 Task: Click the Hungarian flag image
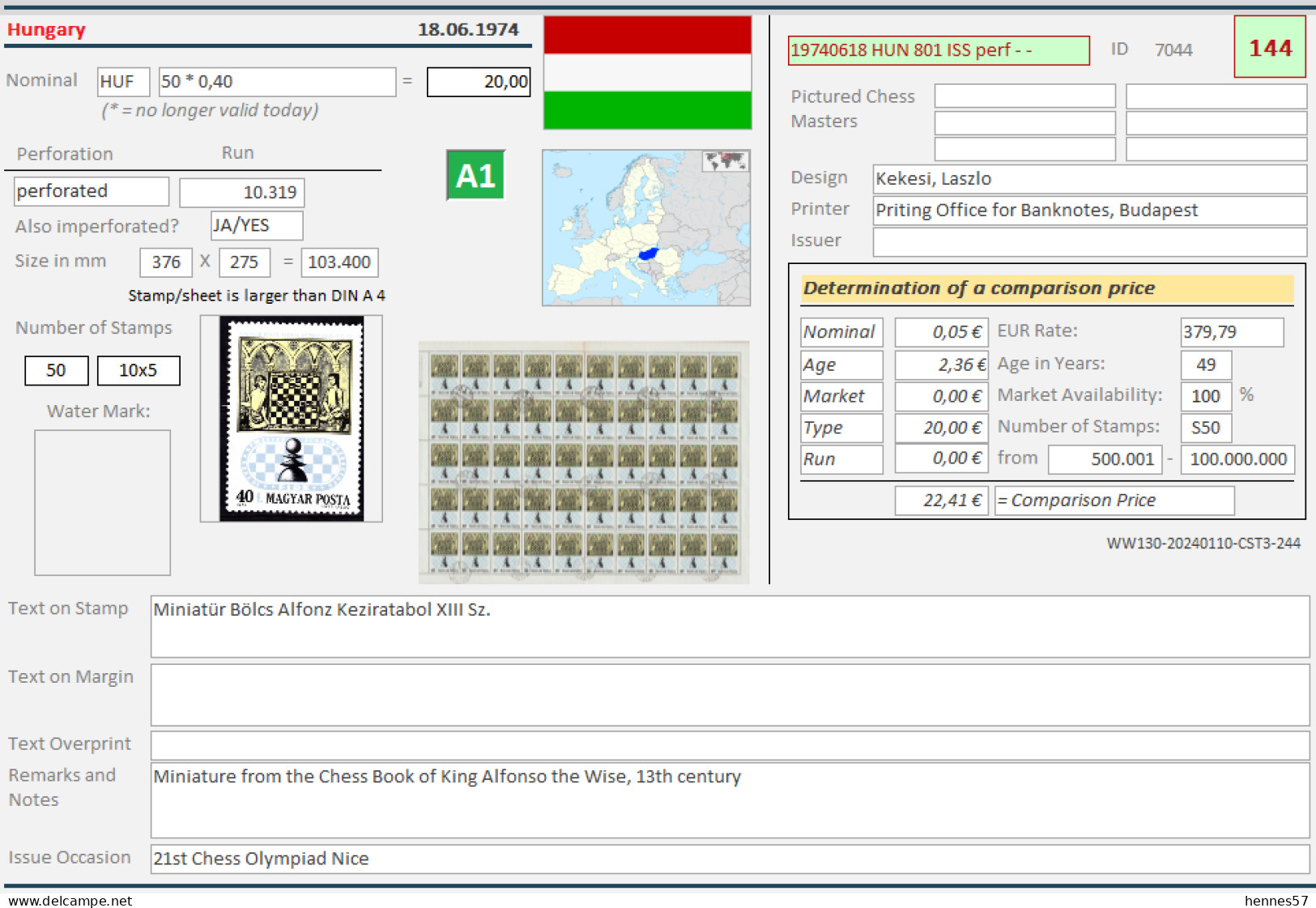coord(647,73)
